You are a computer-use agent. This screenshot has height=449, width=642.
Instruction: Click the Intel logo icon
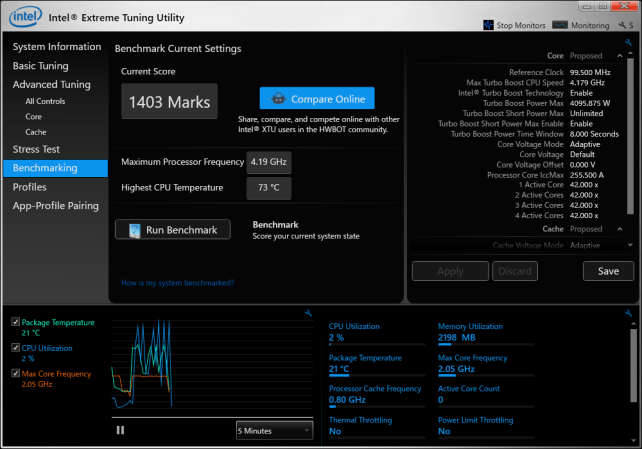[25, 17]
